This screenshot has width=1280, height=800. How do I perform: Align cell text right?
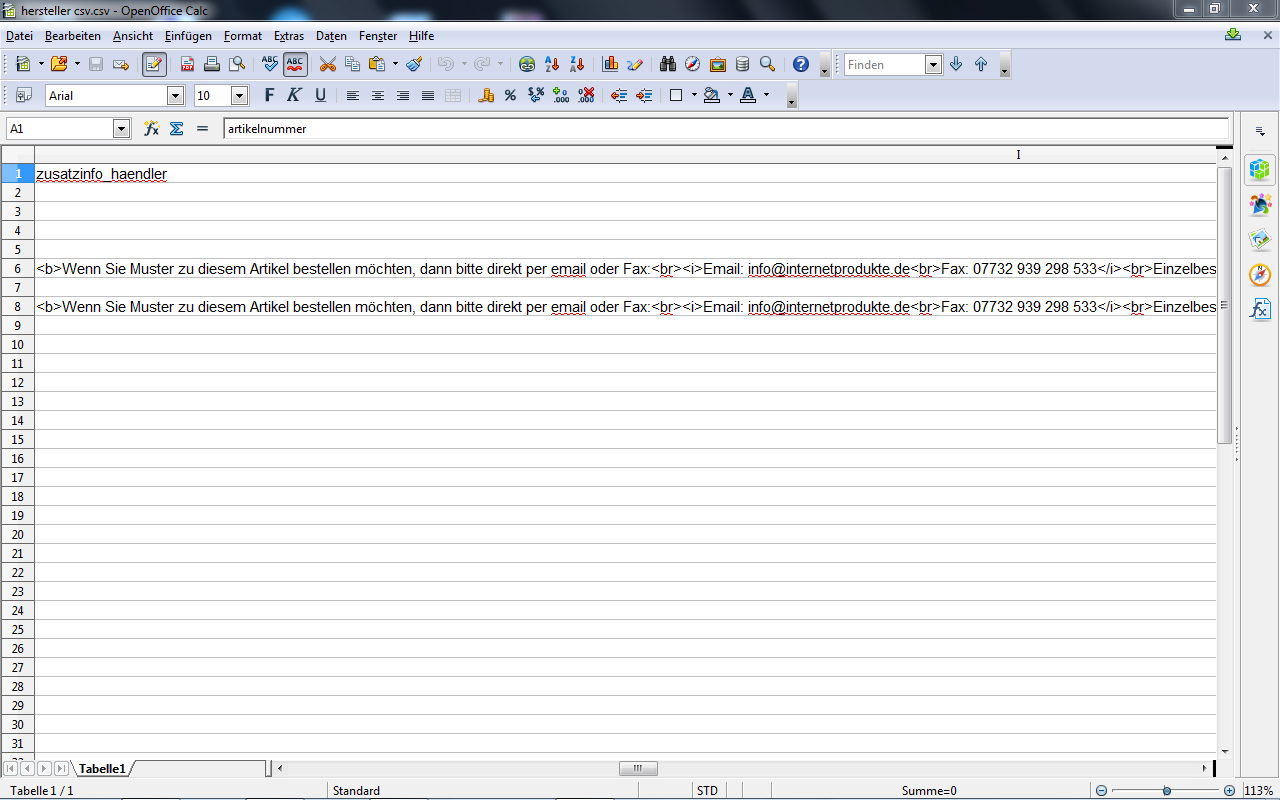[403, 95]
